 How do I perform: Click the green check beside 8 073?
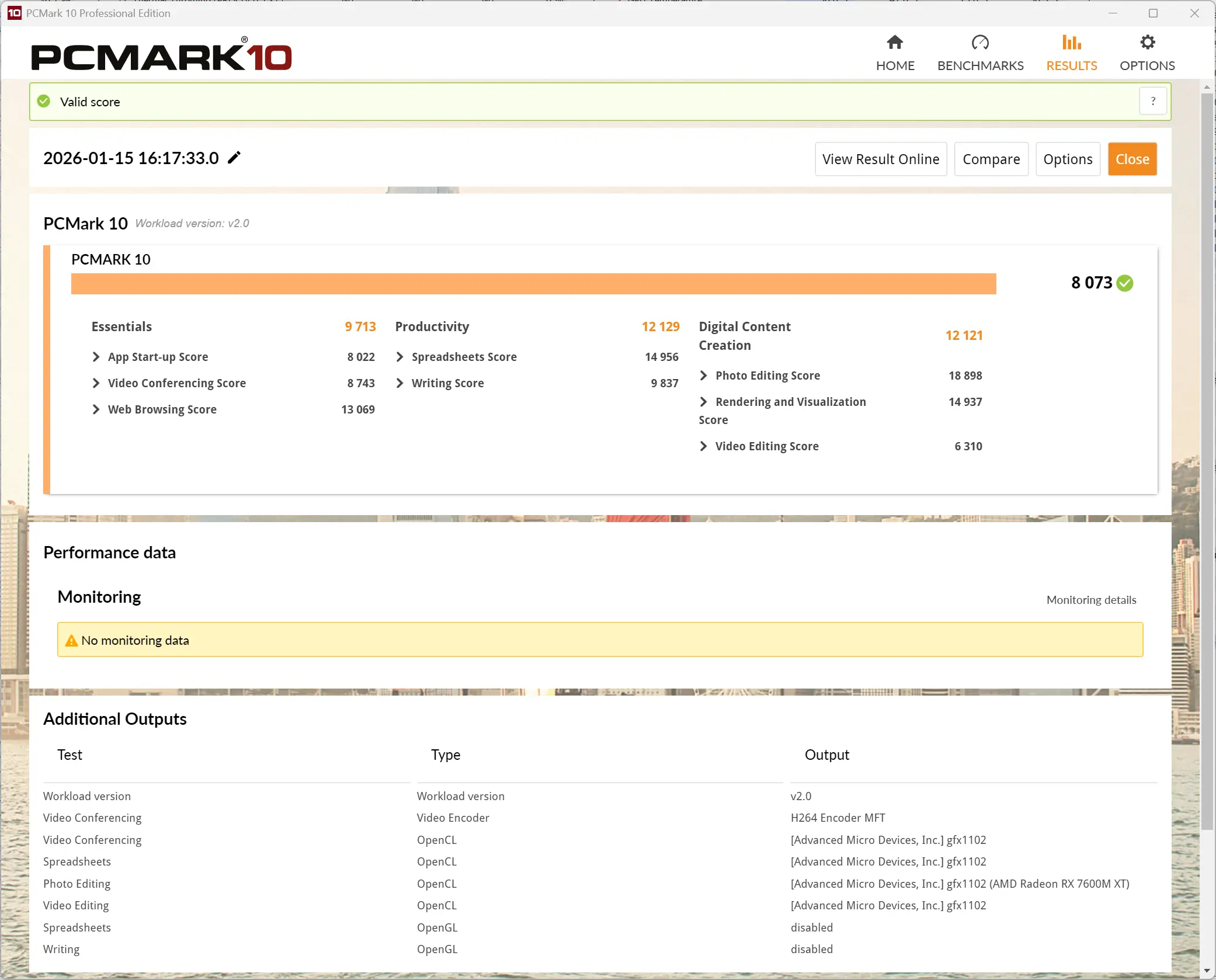[1125, 283]
